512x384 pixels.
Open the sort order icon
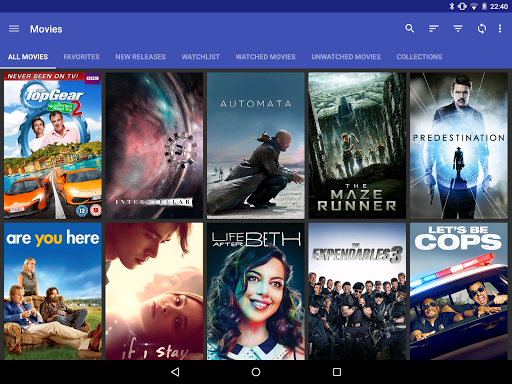[433, 29]
